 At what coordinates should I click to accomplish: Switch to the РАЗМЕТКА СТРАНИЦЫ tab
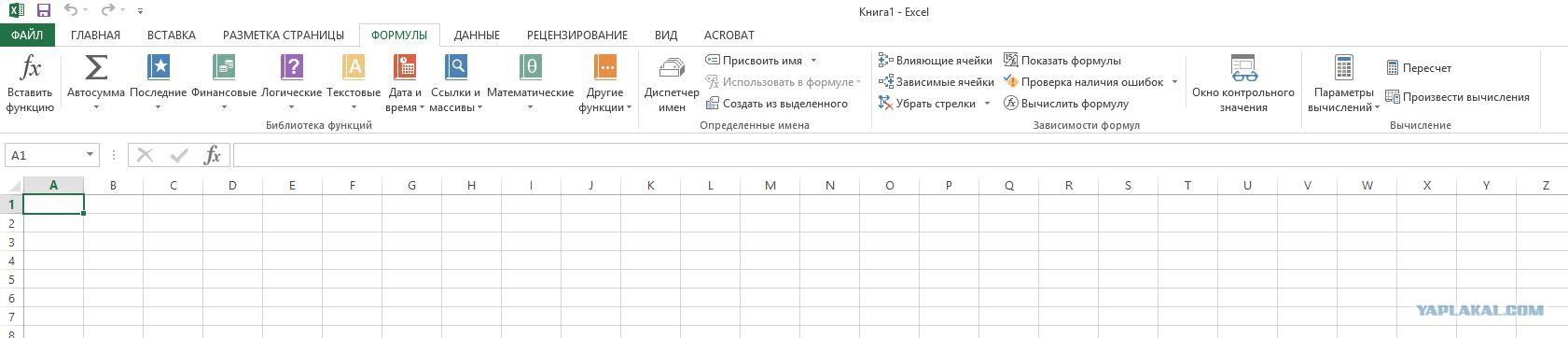(x=284, y=35)
